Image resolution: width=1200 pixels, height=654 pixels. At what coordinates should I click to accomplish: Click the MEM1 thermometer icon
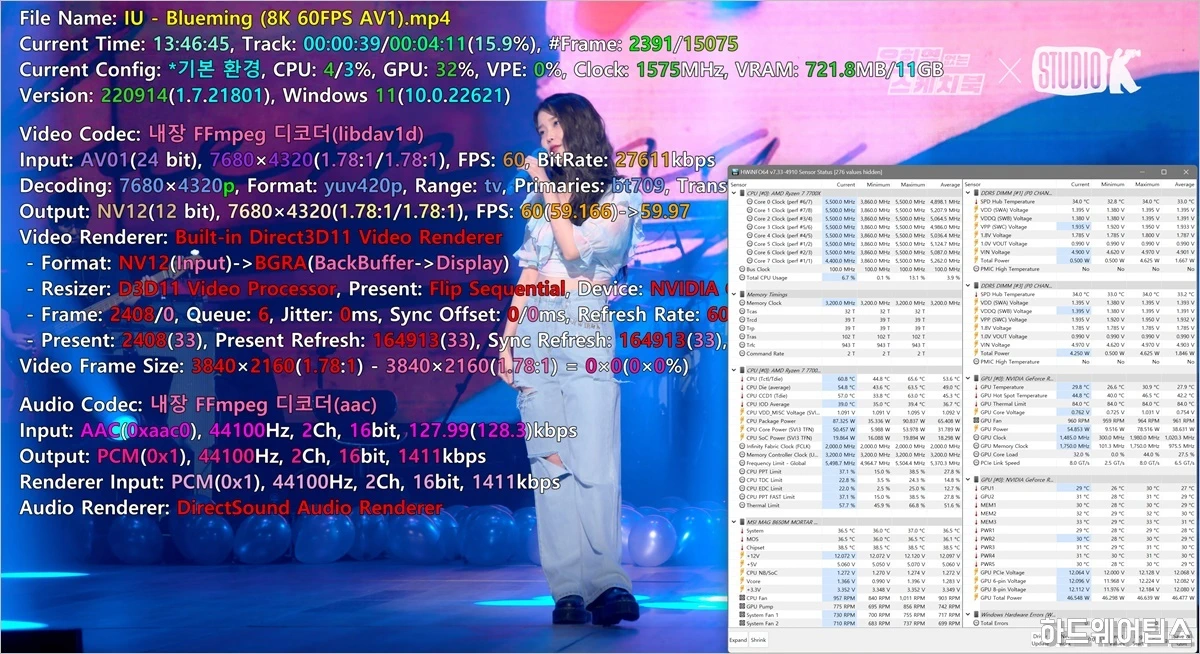click(974, 505)
